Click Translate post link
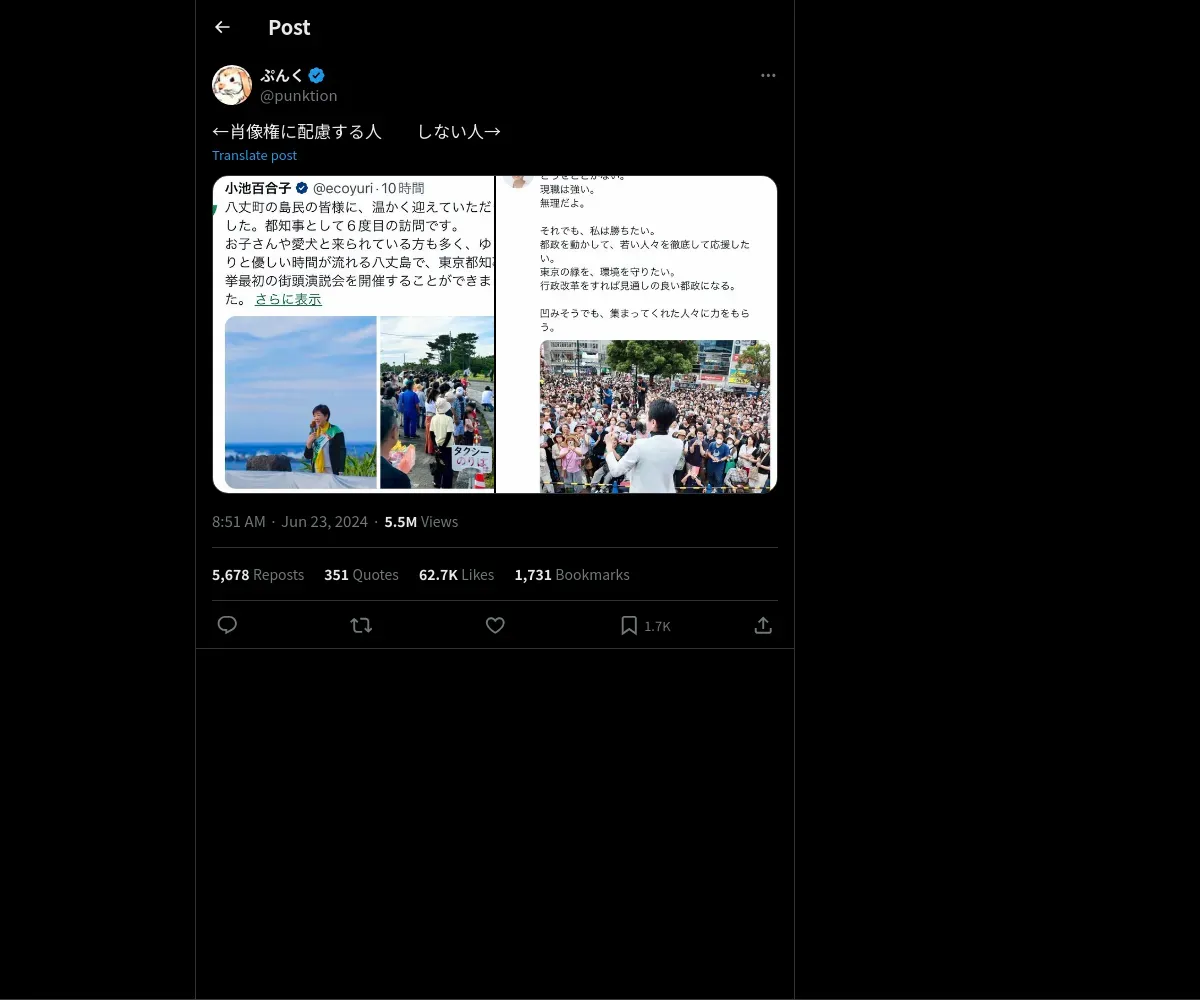The image size is (1200, 1000). [254, 155]
